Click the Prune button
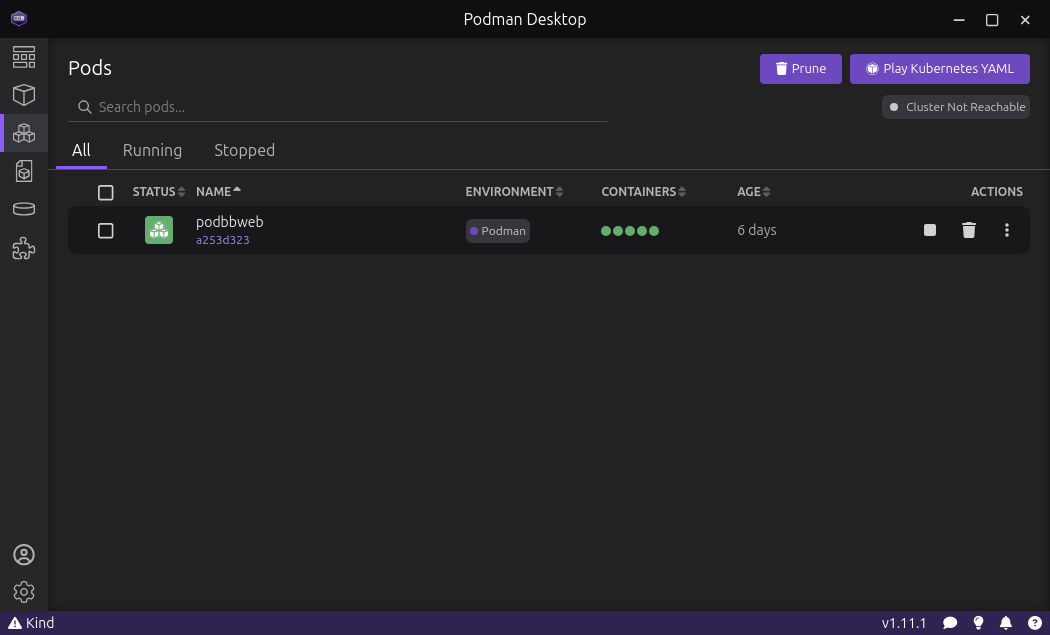Viewport: 1050px width, 635px height. coord(800,69)
